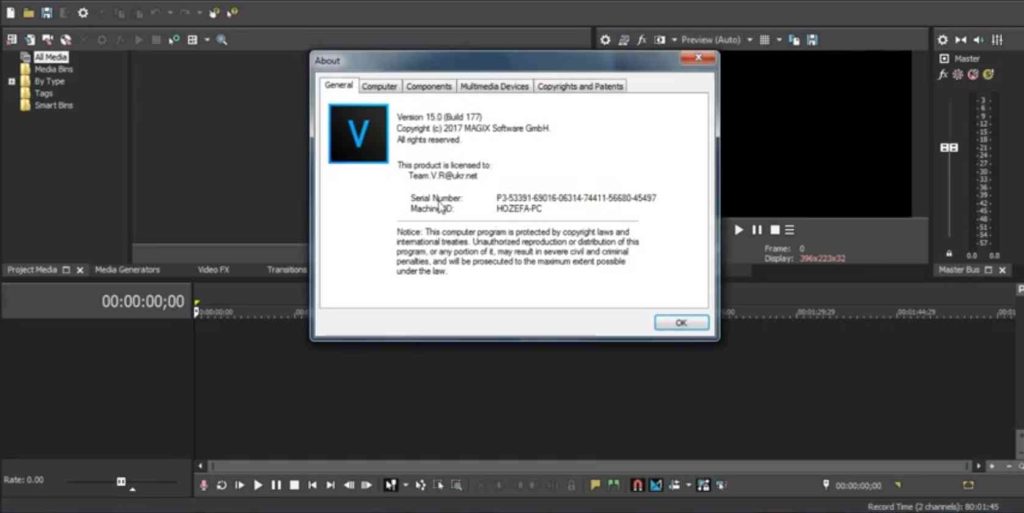The image size is (1024, 513).
Task: Click the magnifier search icon in Project Media
Action: pos(222,40)
